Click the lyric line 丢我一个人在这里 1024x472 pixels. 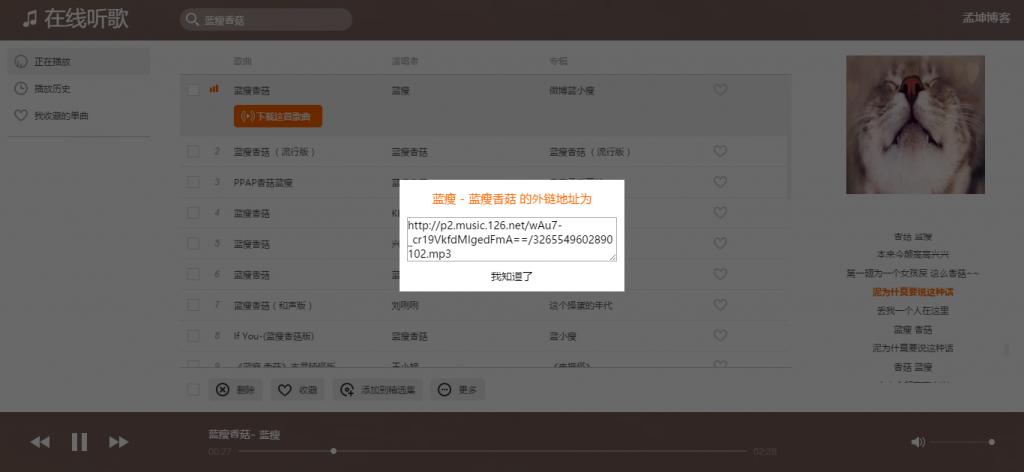tap(913, 311)
